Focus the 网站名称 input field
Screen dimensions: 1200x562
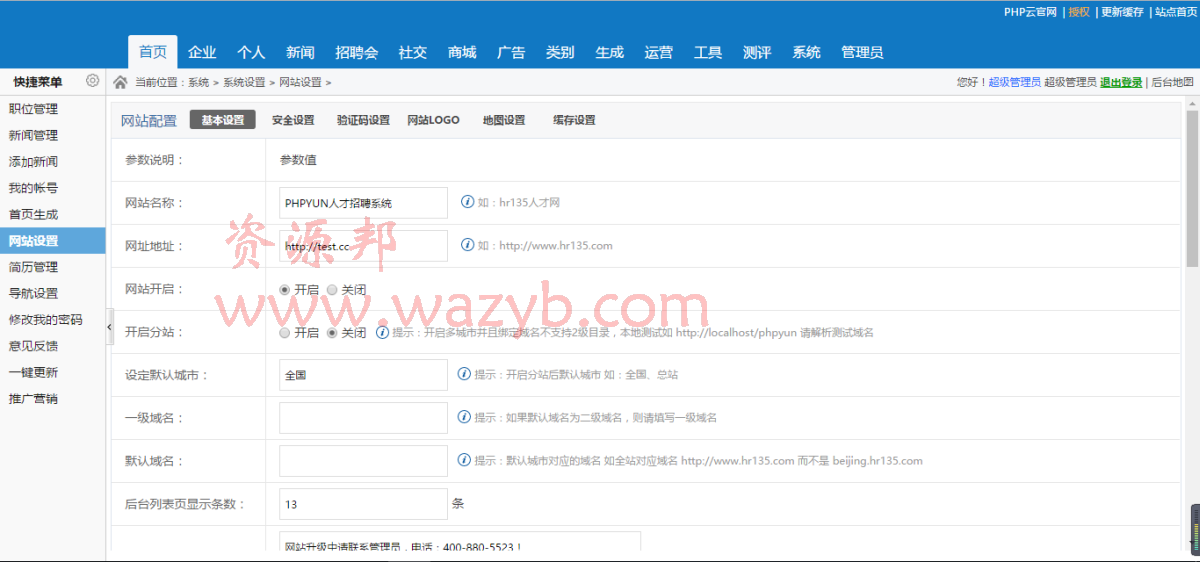[x=364, y=202]
